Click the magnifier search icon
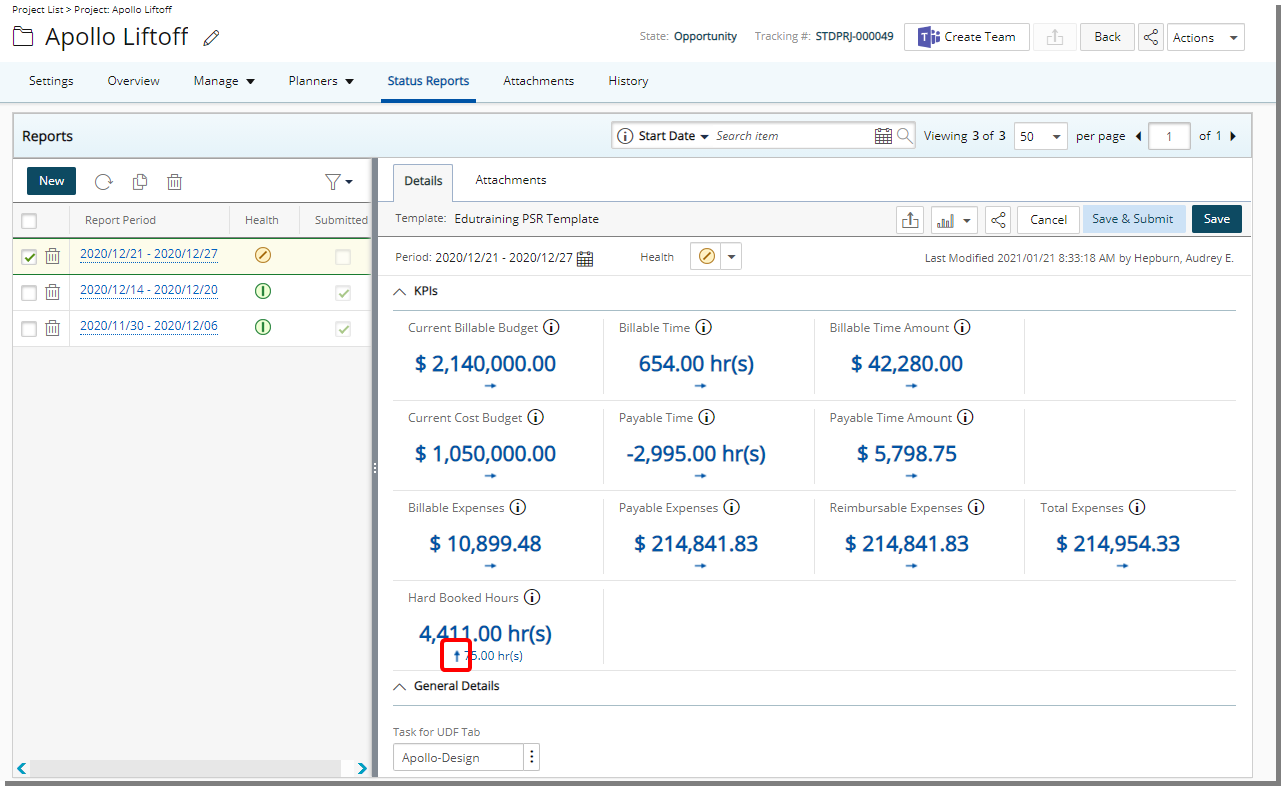The width and height of the screenshot is (1281, 786). coord(904,136)
